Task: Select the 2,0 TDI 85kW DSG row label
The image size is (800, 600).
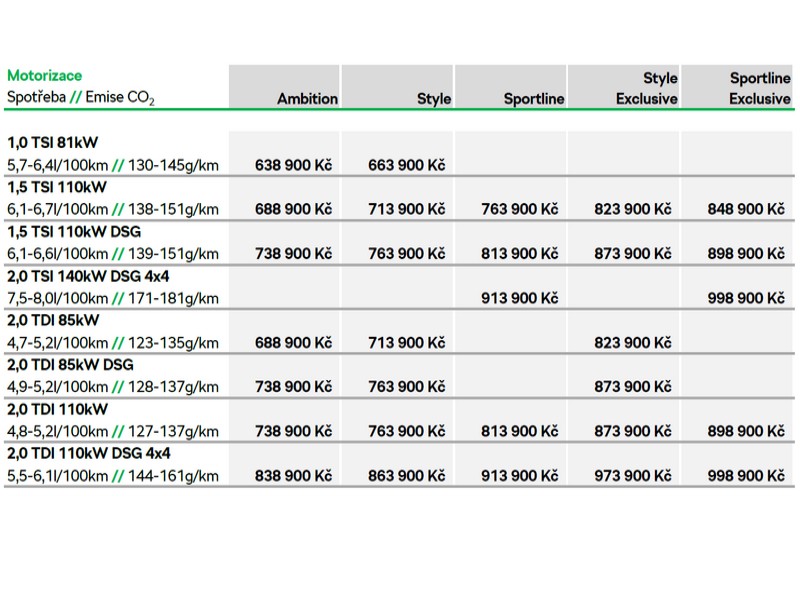Action: coord(70,365)
